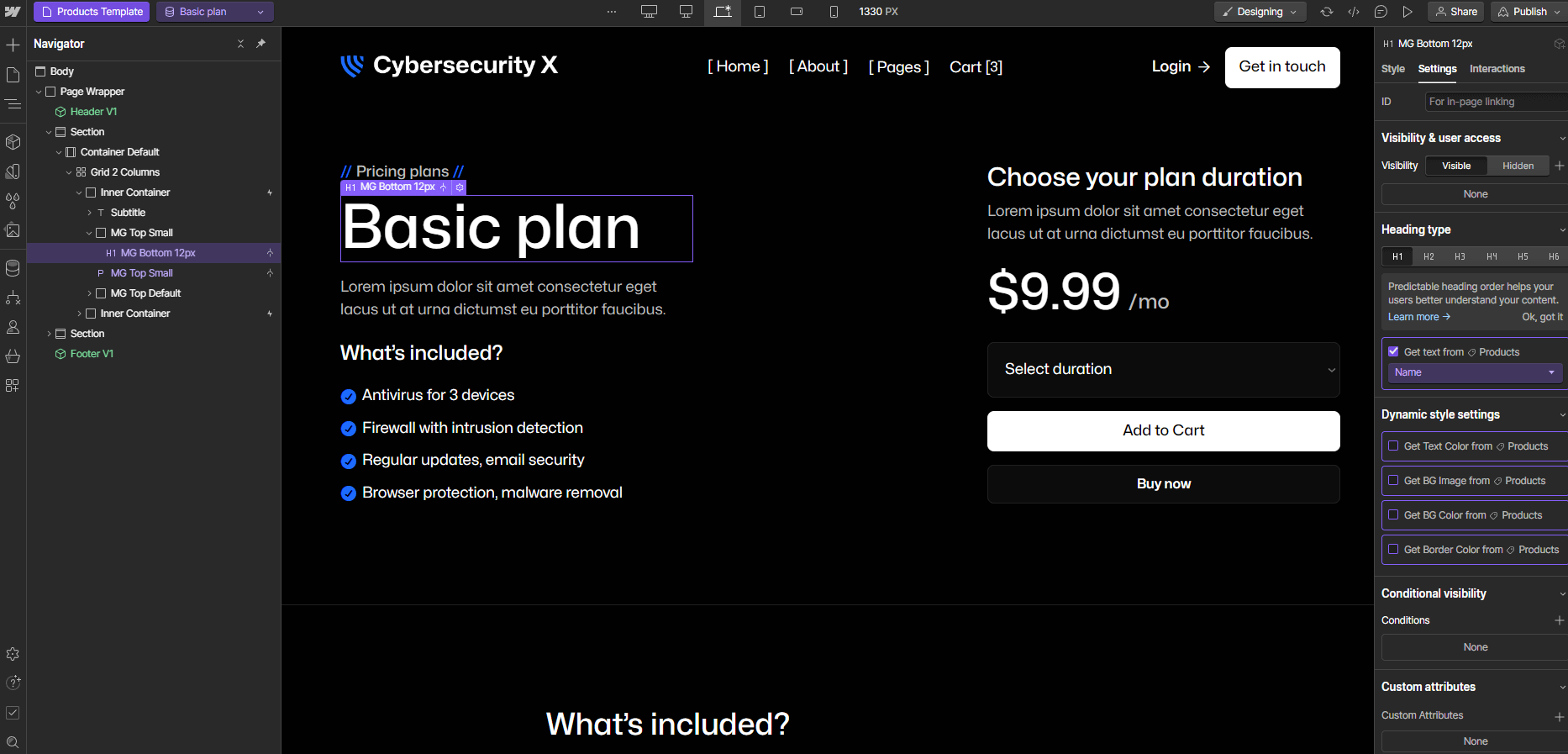Viewport: 1568px width, 754px height.
Task: Open the Name field dropdown under Get text from
Action: tap(1473, 372)
